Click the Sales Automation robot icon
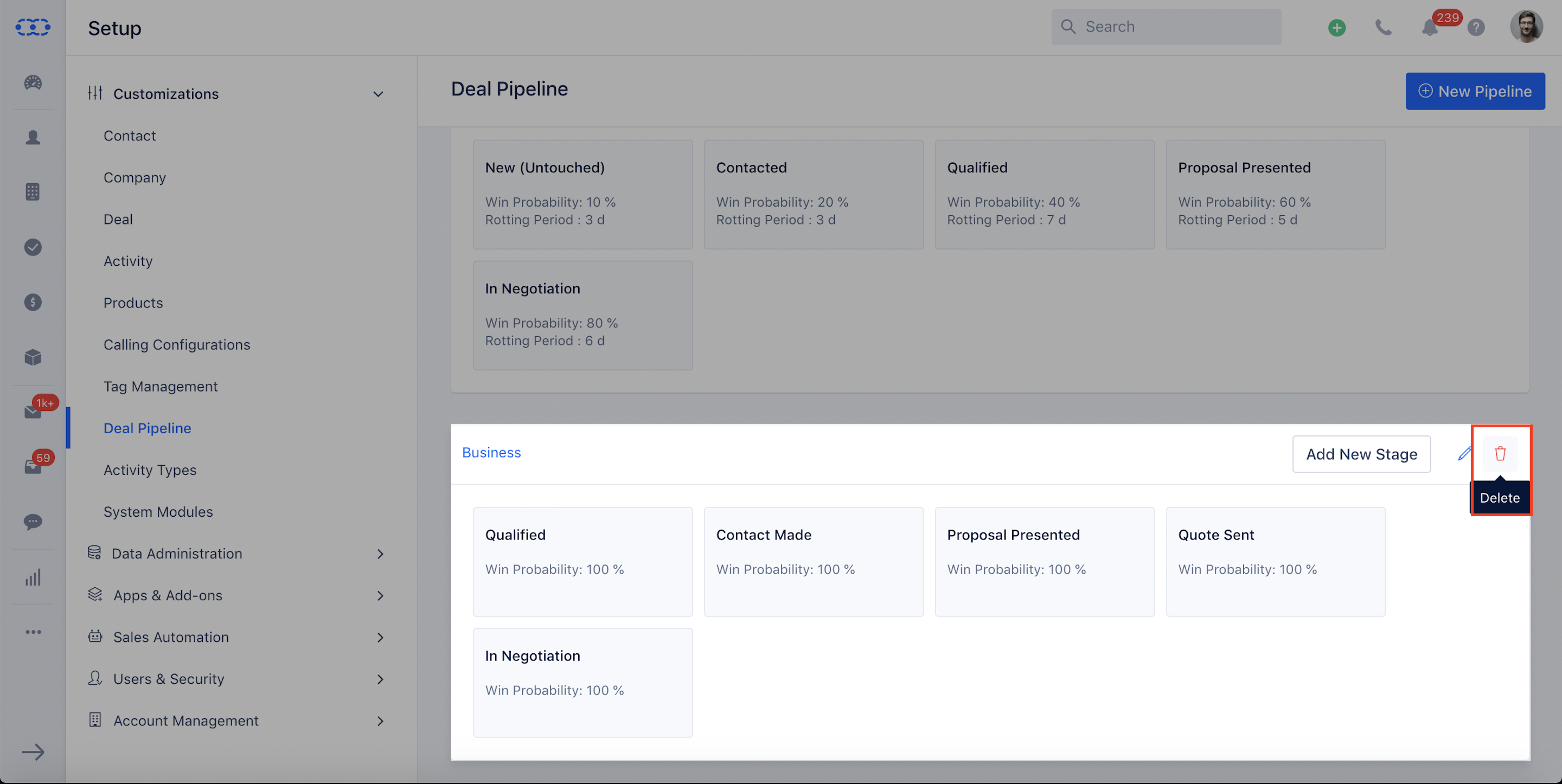The height and width of the screenshot is (784, 1562). point(94,636)
